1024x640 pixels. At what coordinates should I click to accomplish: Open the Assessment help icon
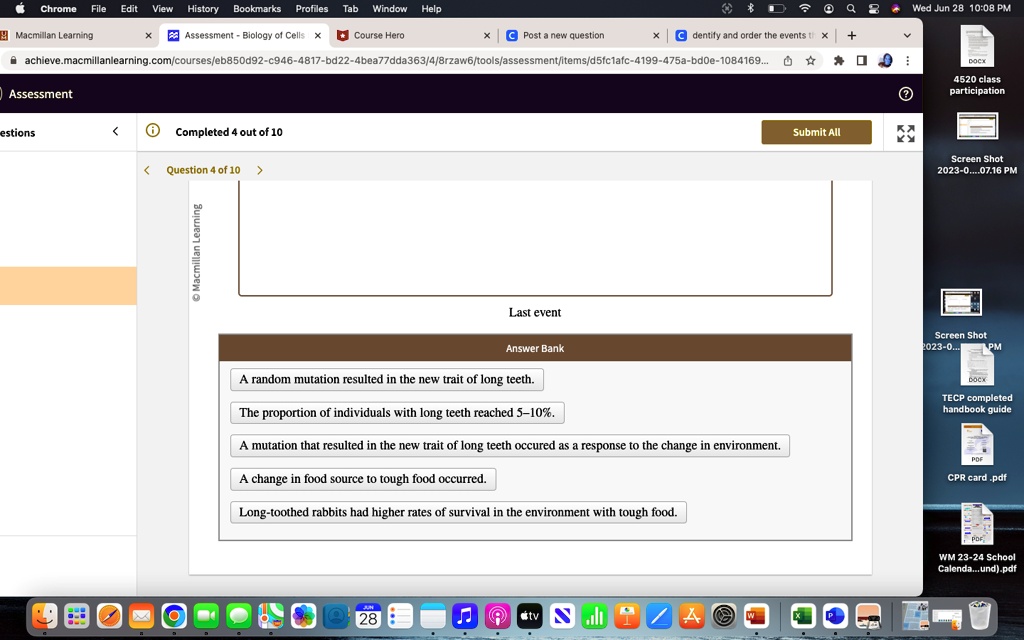click(905, 93)
